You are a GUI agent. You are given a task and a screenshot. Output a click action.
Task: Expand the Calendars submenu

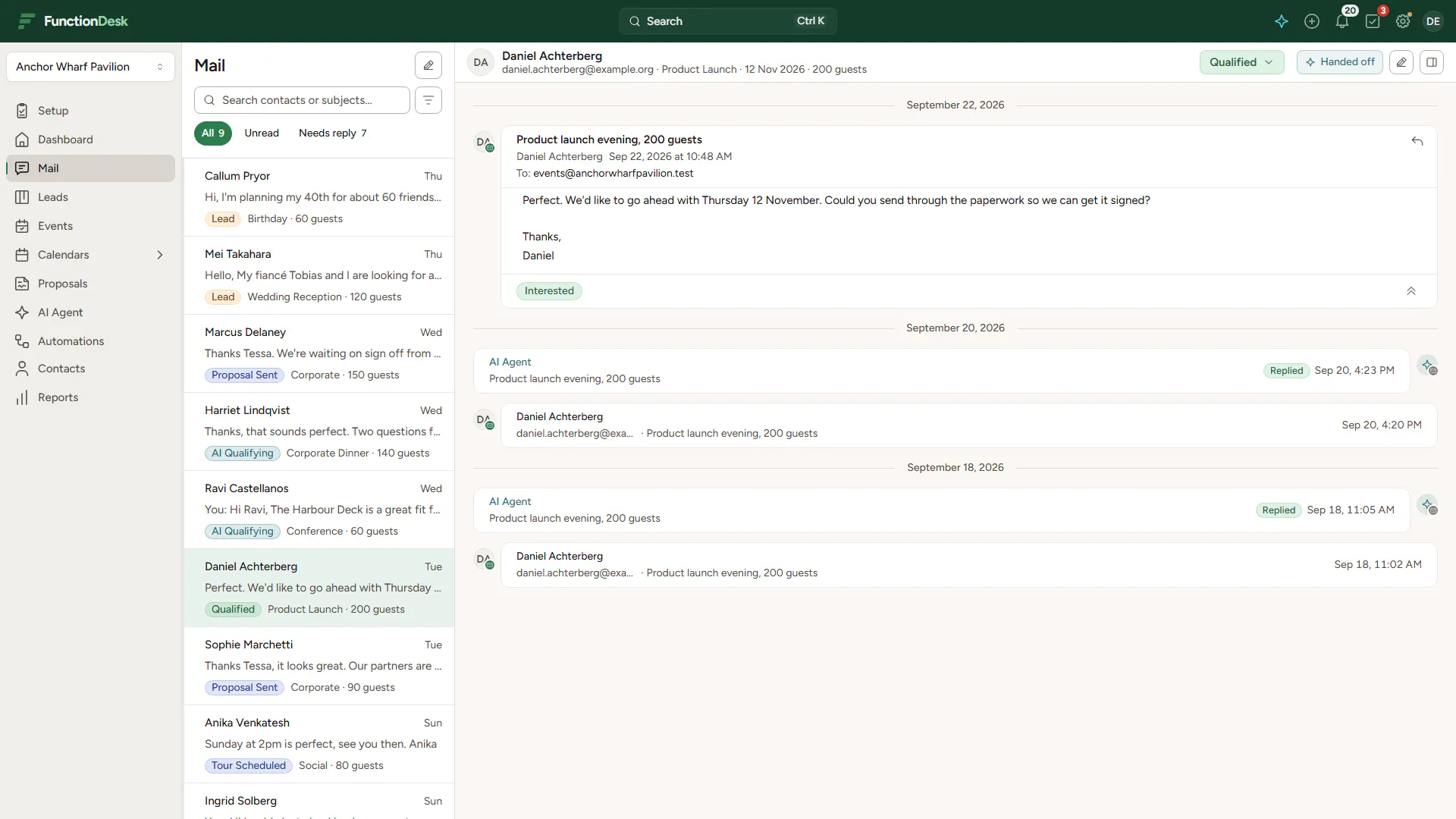coord(160,255)
